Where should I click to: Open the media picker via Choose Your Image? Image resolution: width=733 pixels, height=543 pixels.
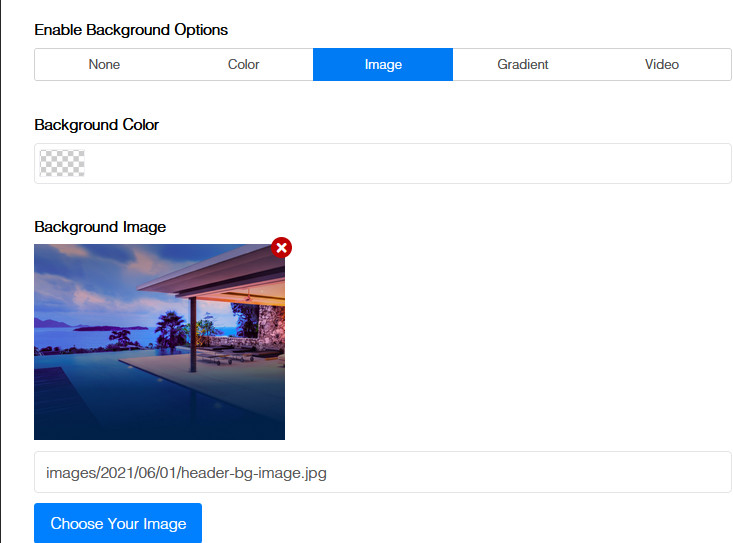pyautogui.click(x=118, y=523)
